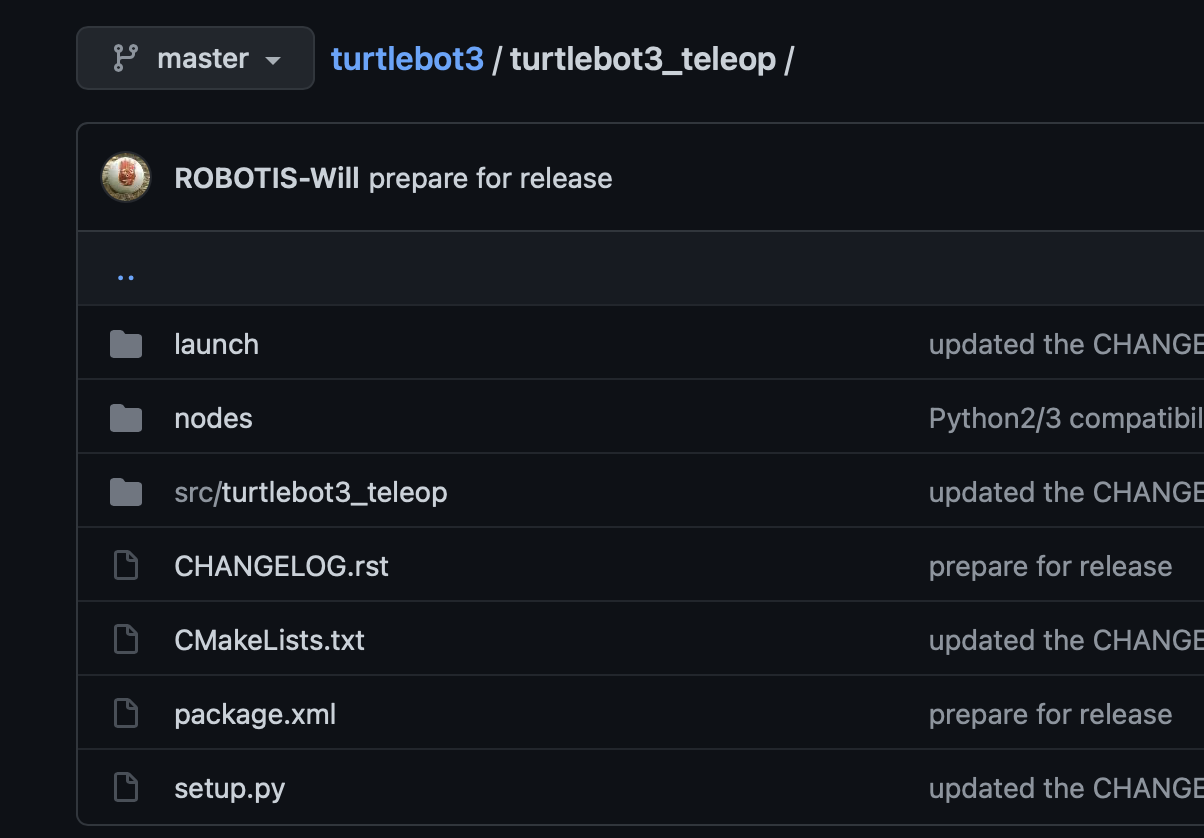The image size is (1204, 838).
Task: Open the master branch dropdown
Action: (195, 58)
